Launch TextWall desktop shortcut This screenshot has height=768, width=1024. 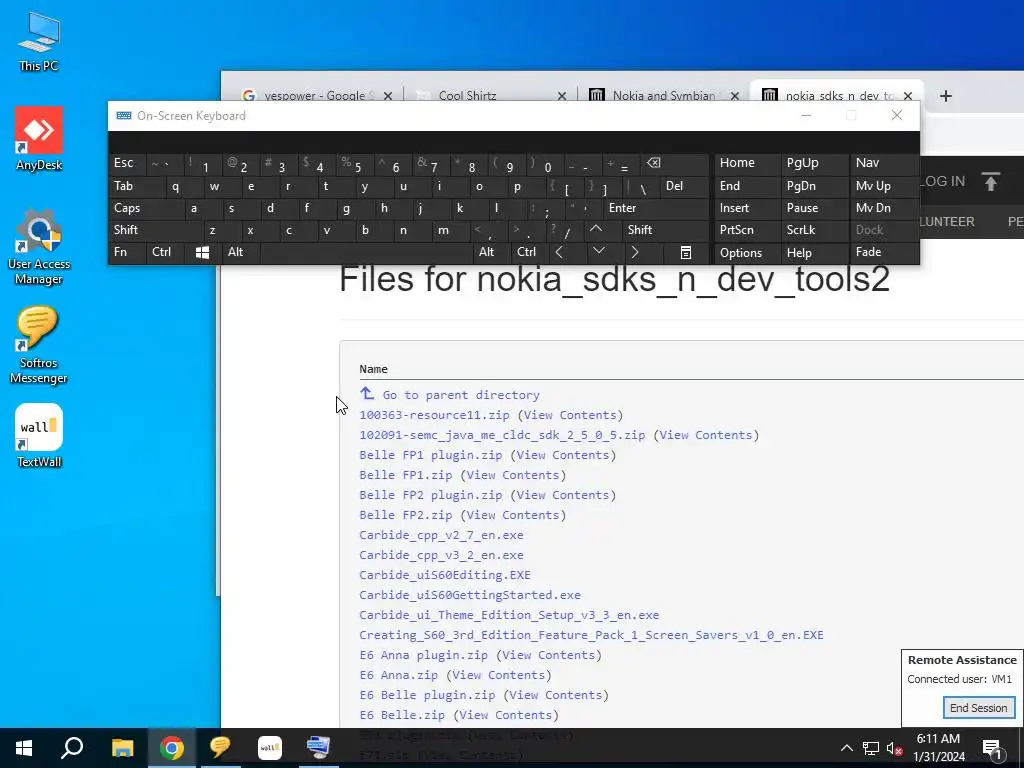click(x=39, y=436)
